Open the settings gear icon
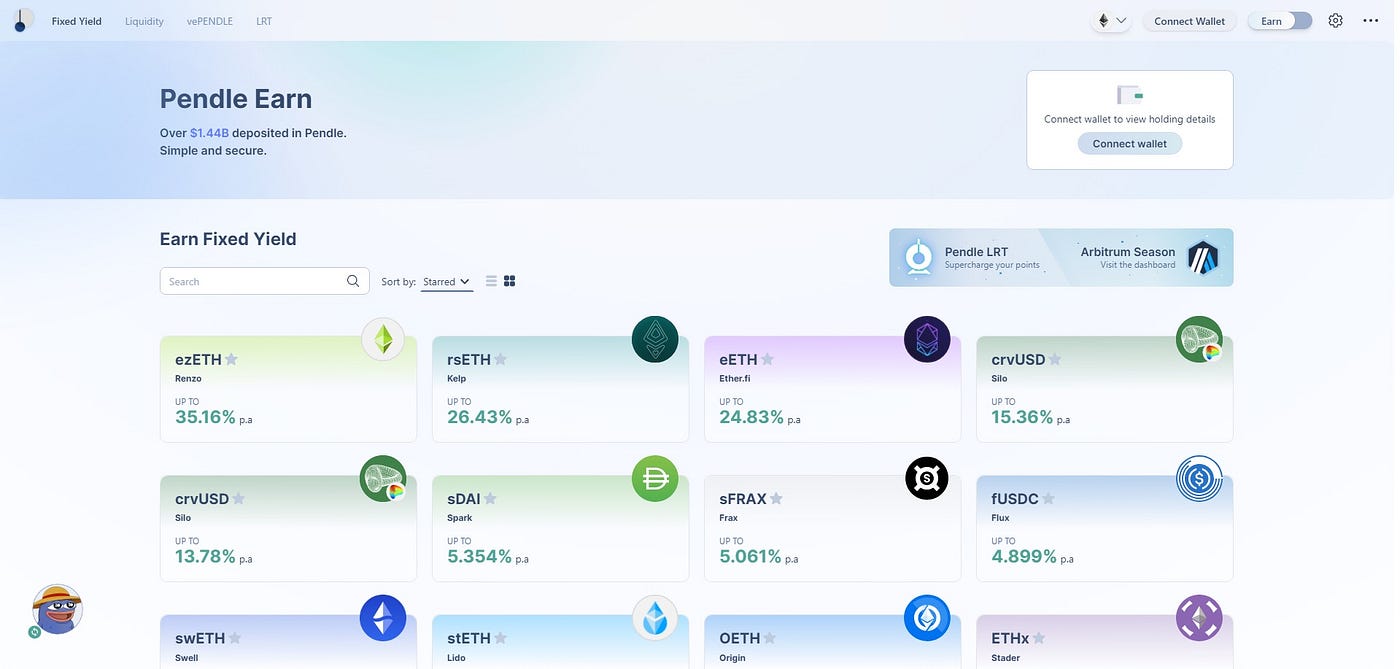1400x669 pixels. point(1335,21)
